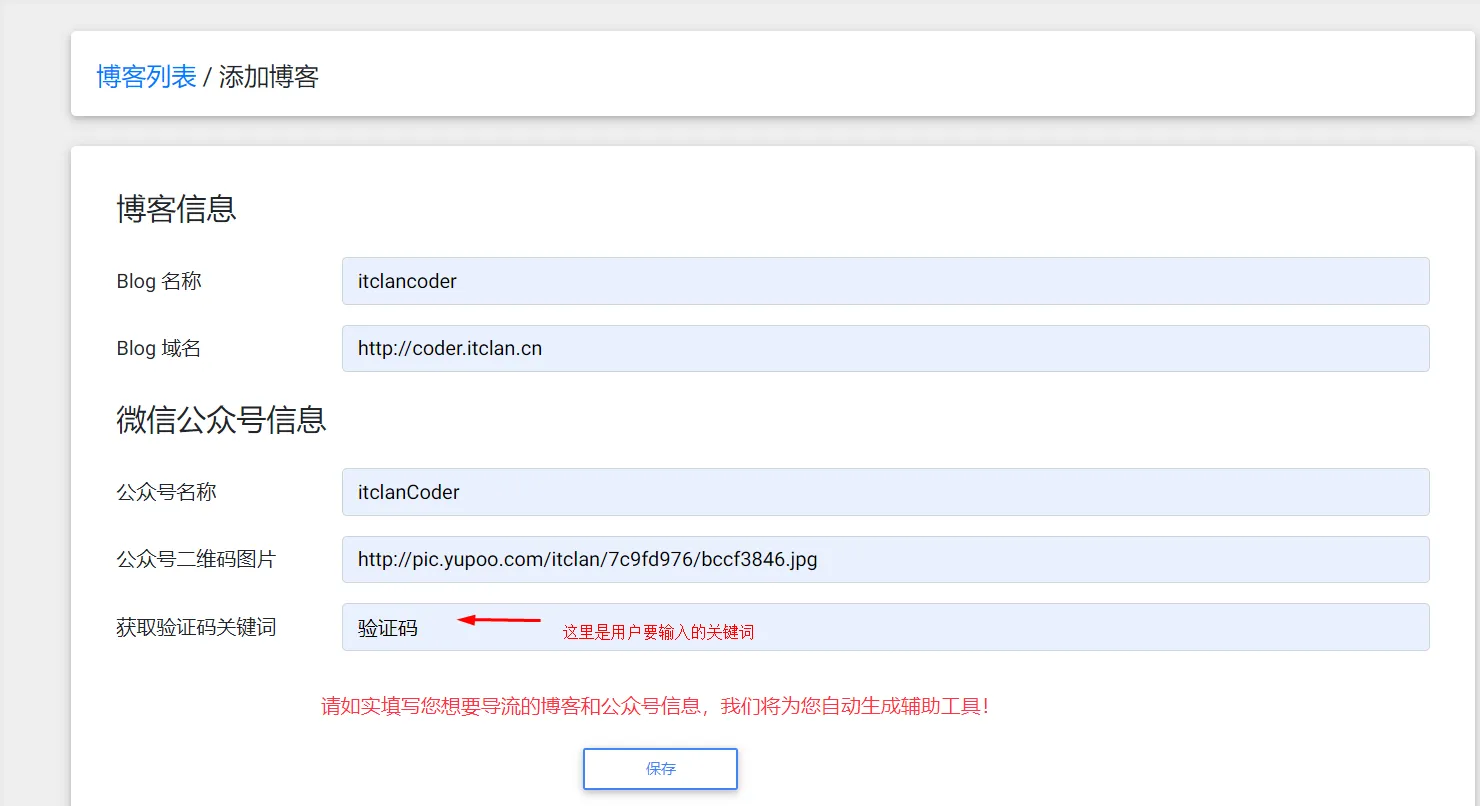Click the slash separator in breadcrumb
This screenshot has width=1480, height=806.
[x=207, y=77]
